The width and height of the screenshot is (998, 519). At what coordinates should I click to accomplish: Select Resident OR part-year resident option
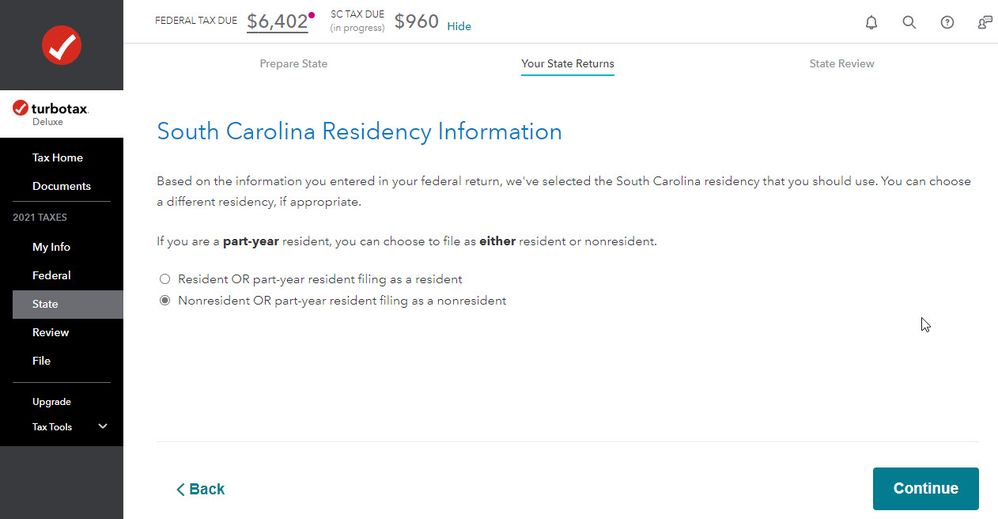pos(165,279)
